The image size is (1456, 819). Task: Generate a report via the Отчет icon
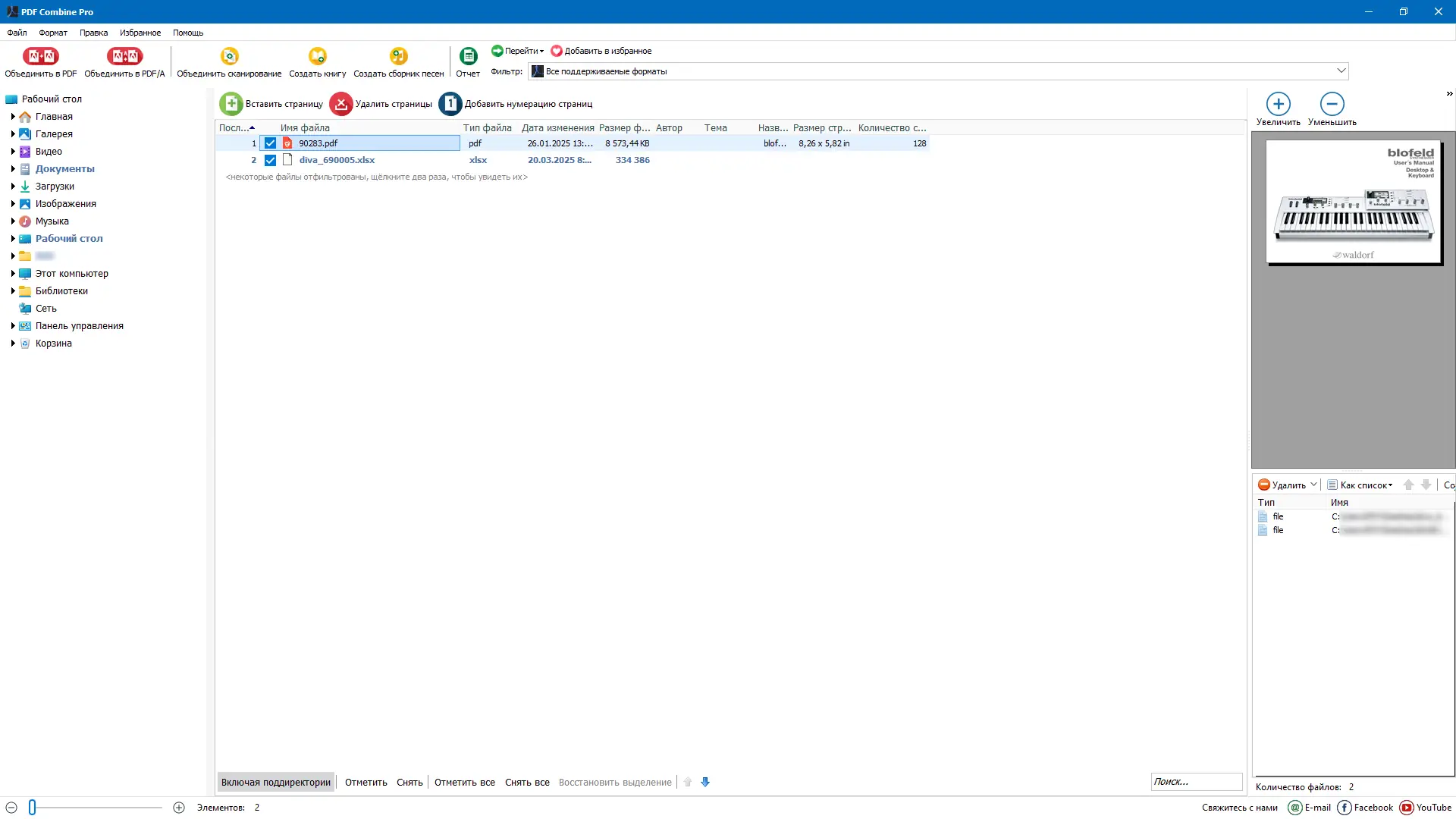(x=468, y=61)
